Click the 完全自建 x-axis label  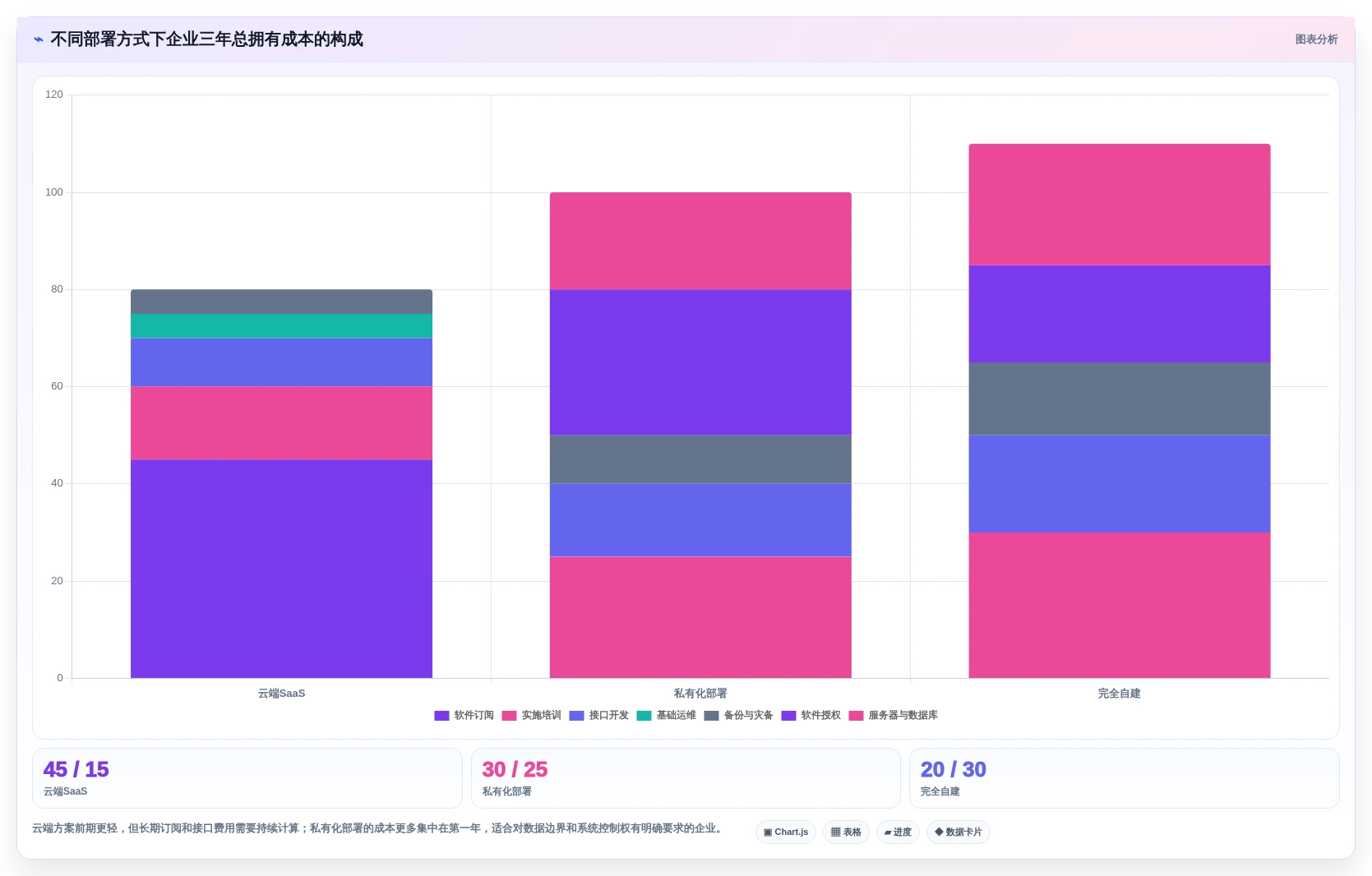[1120, 694]
